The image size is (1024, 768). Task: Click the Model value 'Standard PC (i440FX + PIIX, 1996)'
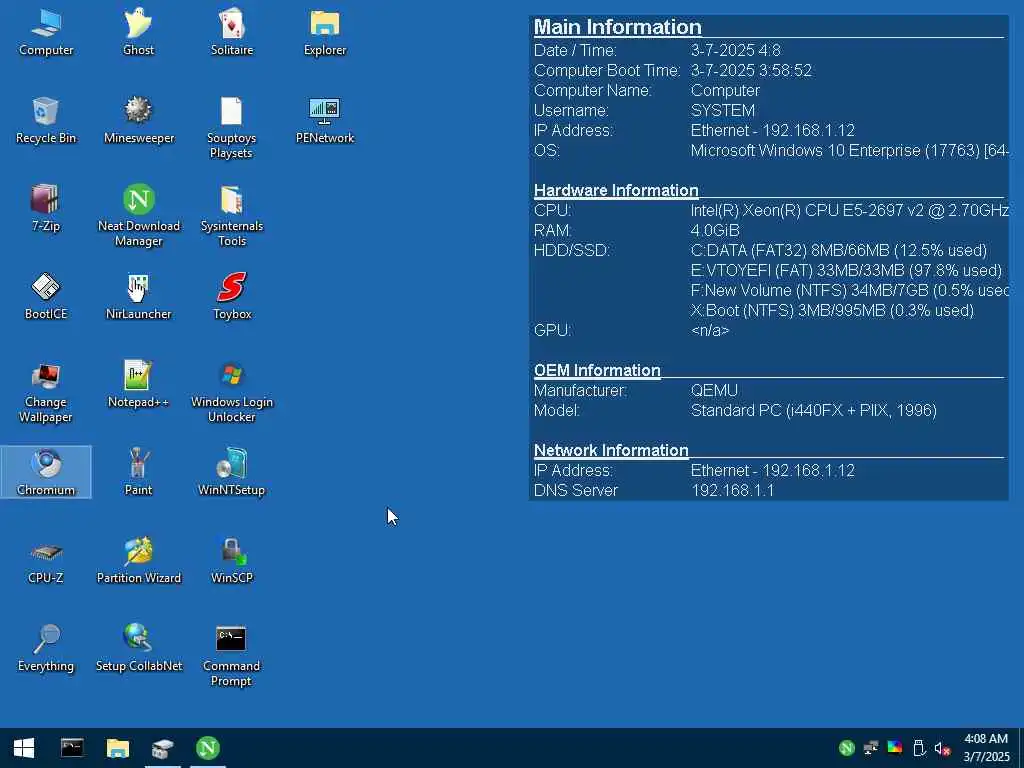pos(814,410)
